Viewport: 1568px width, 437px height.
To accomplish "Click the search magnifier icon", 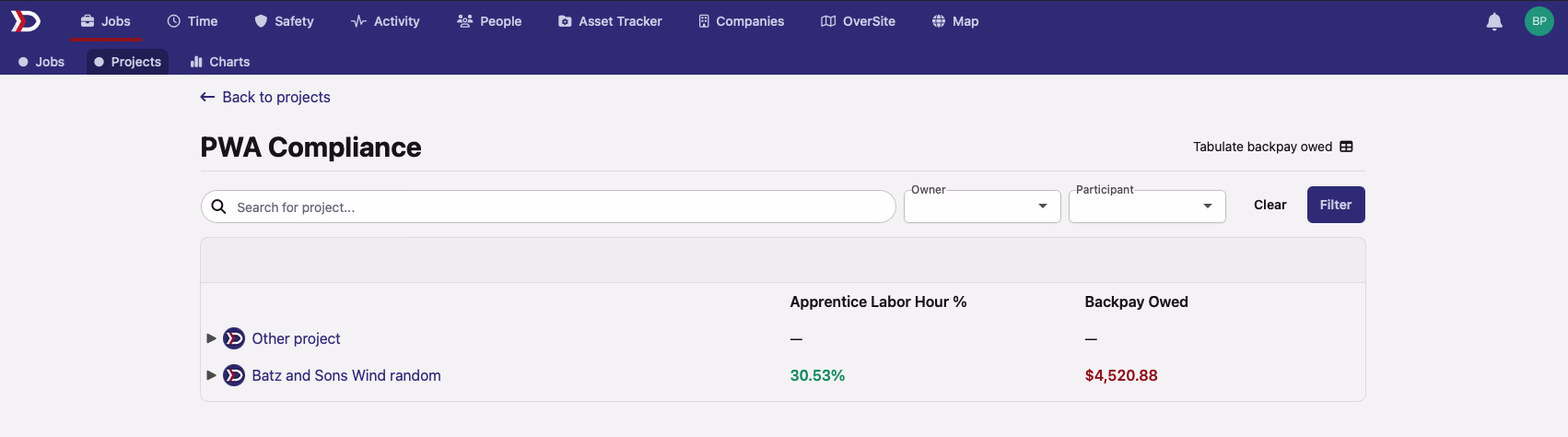I will click(x=218, y=207).
